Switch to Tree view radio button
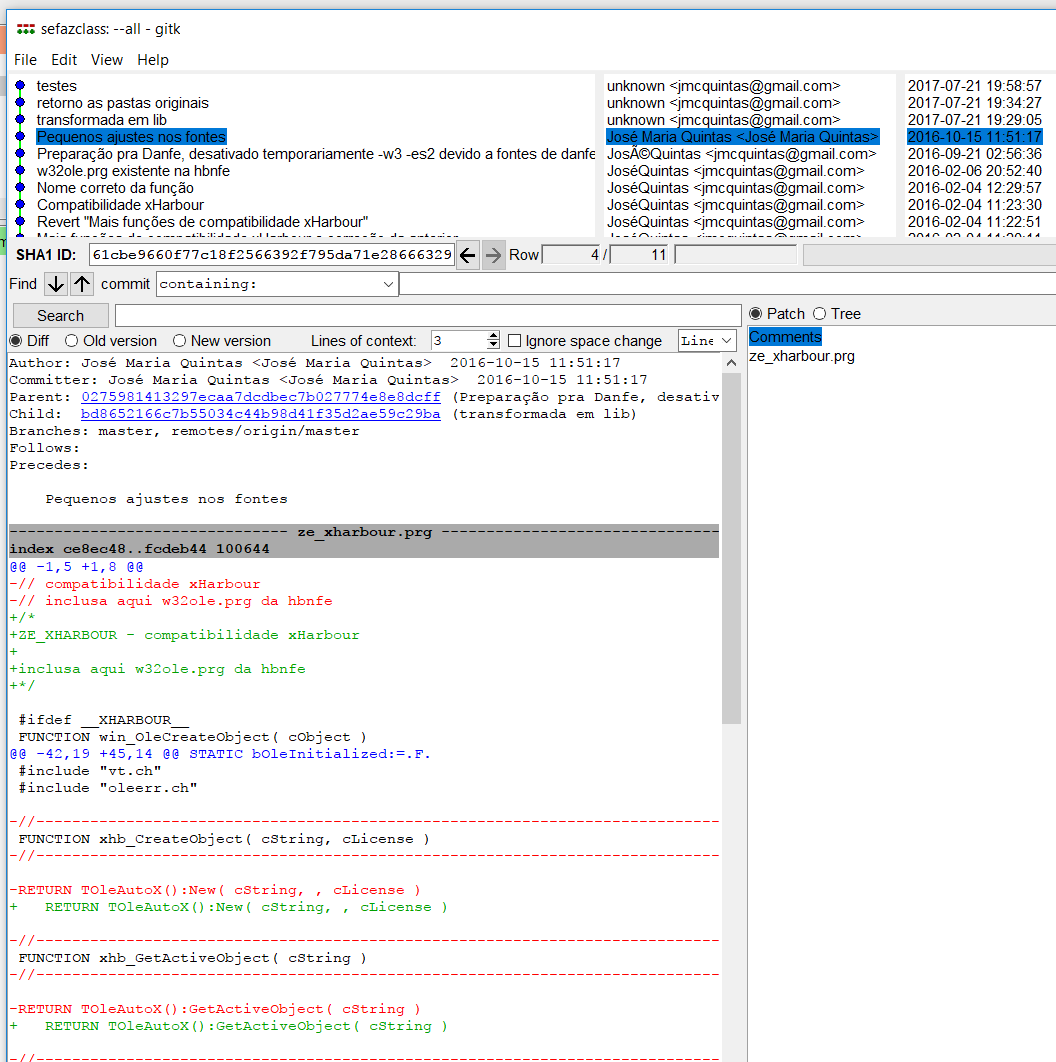The image size is (1056, 1062). pos(820,314)
